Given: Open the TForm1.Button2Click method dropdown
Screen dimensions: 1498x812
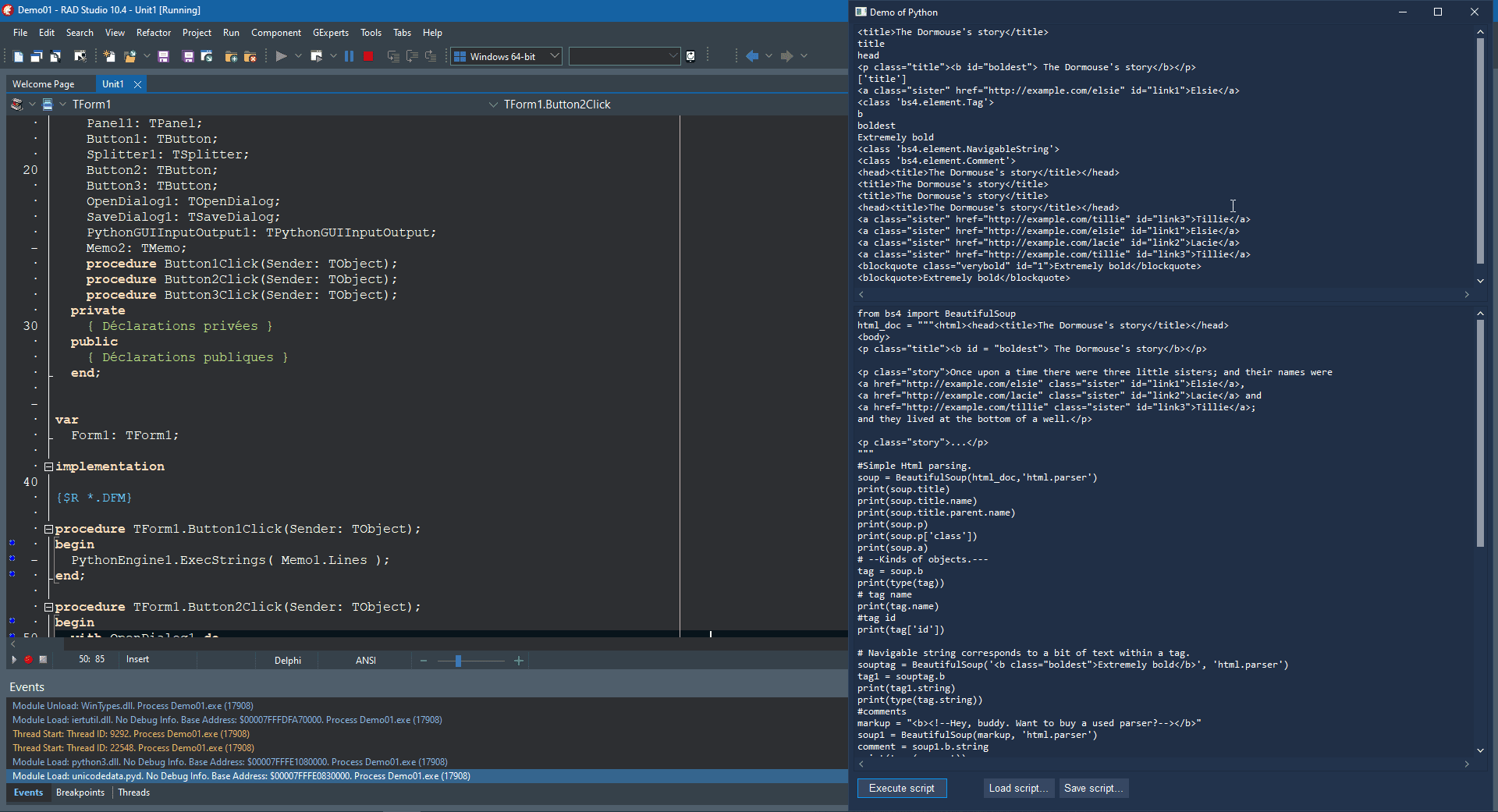Looking at the screenshot, I should [x=493, y=105].
